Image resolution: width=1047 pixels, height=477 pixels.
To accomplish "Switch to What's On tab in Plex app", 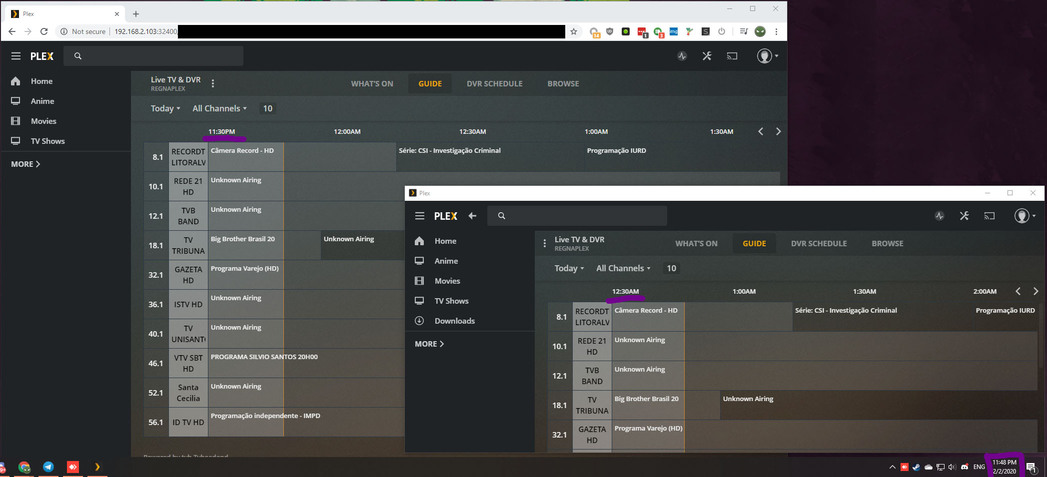I will (x=696, y=243).
